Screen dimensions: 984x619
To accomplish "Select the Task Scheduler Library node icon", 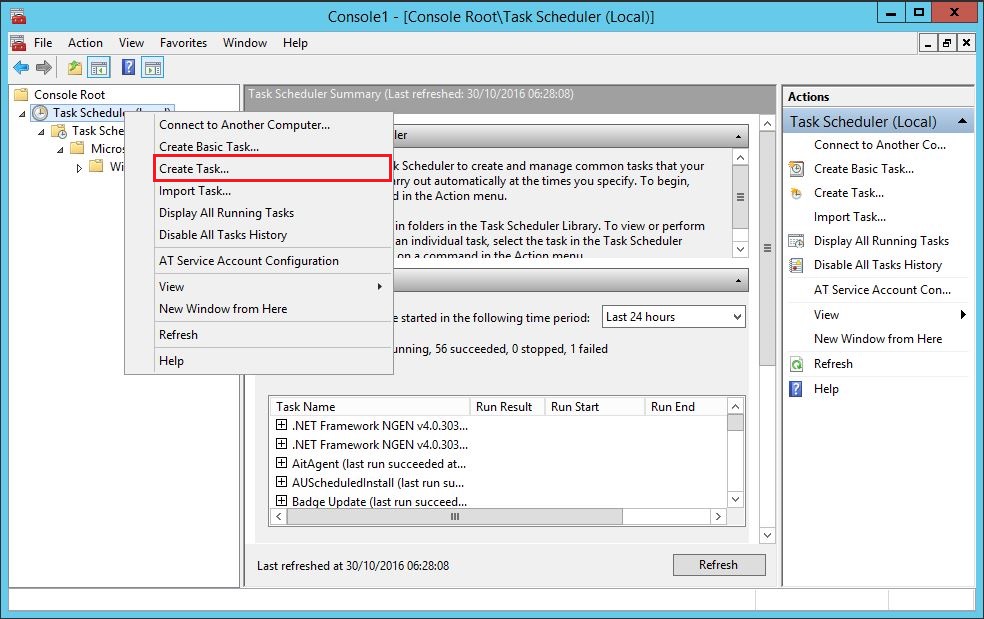I will click(59, 131).
